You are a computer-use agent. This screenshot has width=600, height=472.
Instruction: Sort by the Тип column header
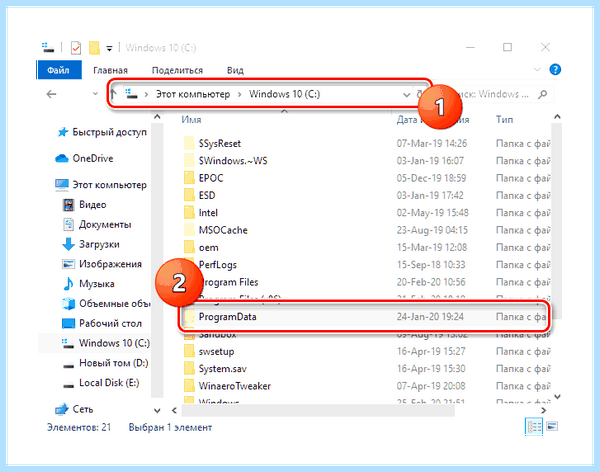point(504,120)
